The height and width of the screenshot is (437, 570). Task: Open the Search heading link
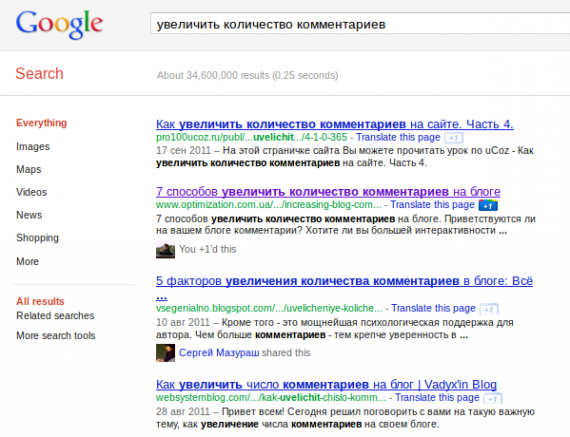(39, 73)
